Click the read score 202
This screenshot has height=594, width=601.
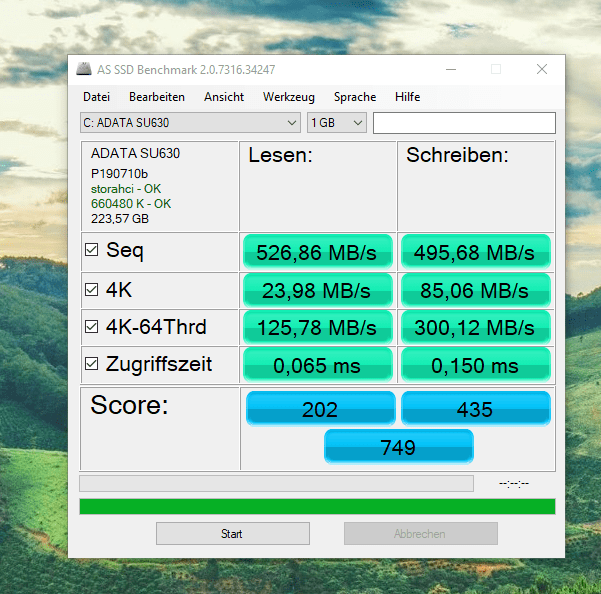320,409
